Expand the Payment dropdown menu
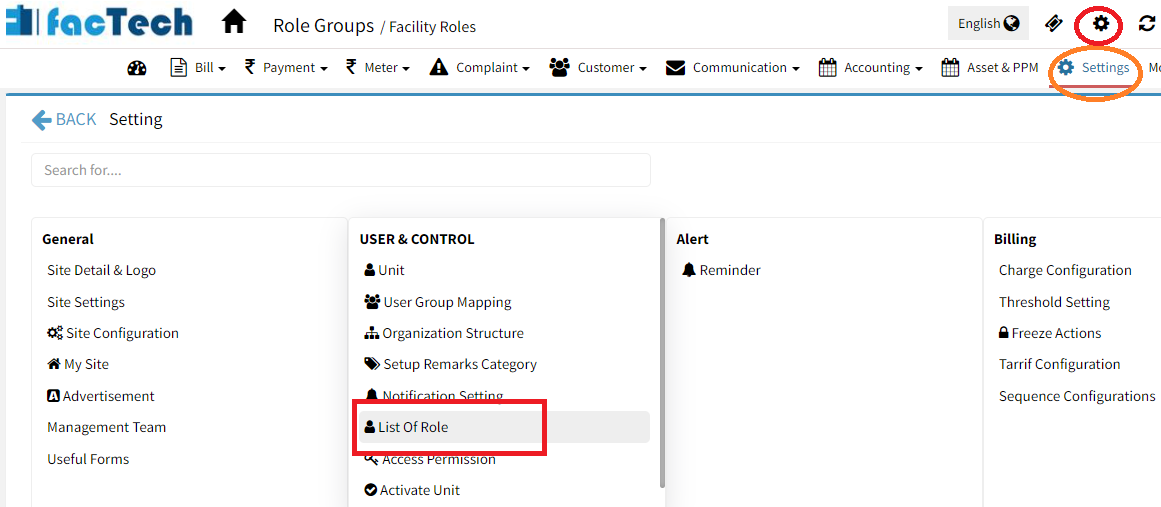1161x507 pixels. [286, 68]
